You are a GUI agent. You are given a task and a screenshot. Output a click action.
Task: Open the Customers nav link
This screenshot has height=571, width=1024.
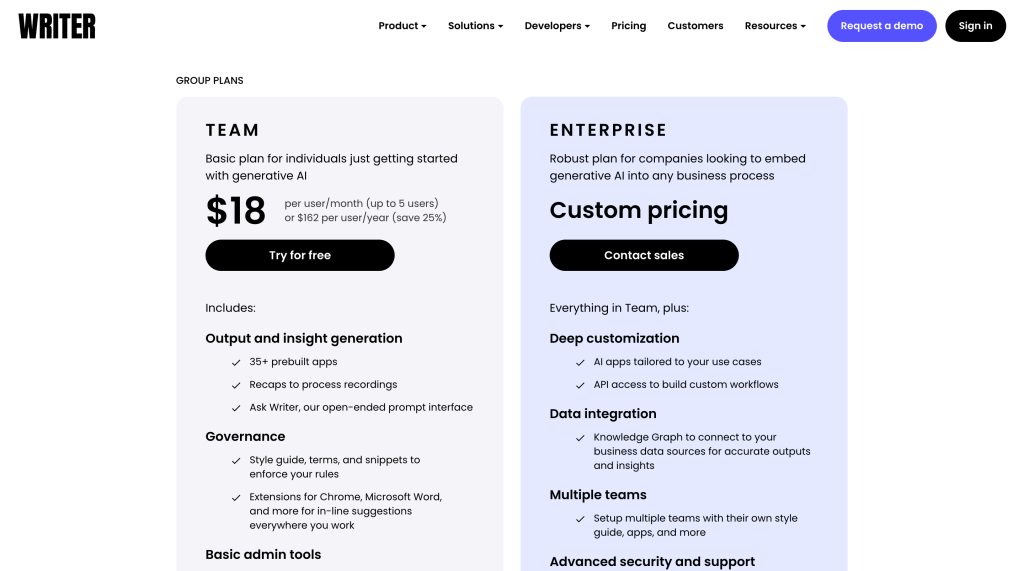pyautogui.click(x=695, y=26)
